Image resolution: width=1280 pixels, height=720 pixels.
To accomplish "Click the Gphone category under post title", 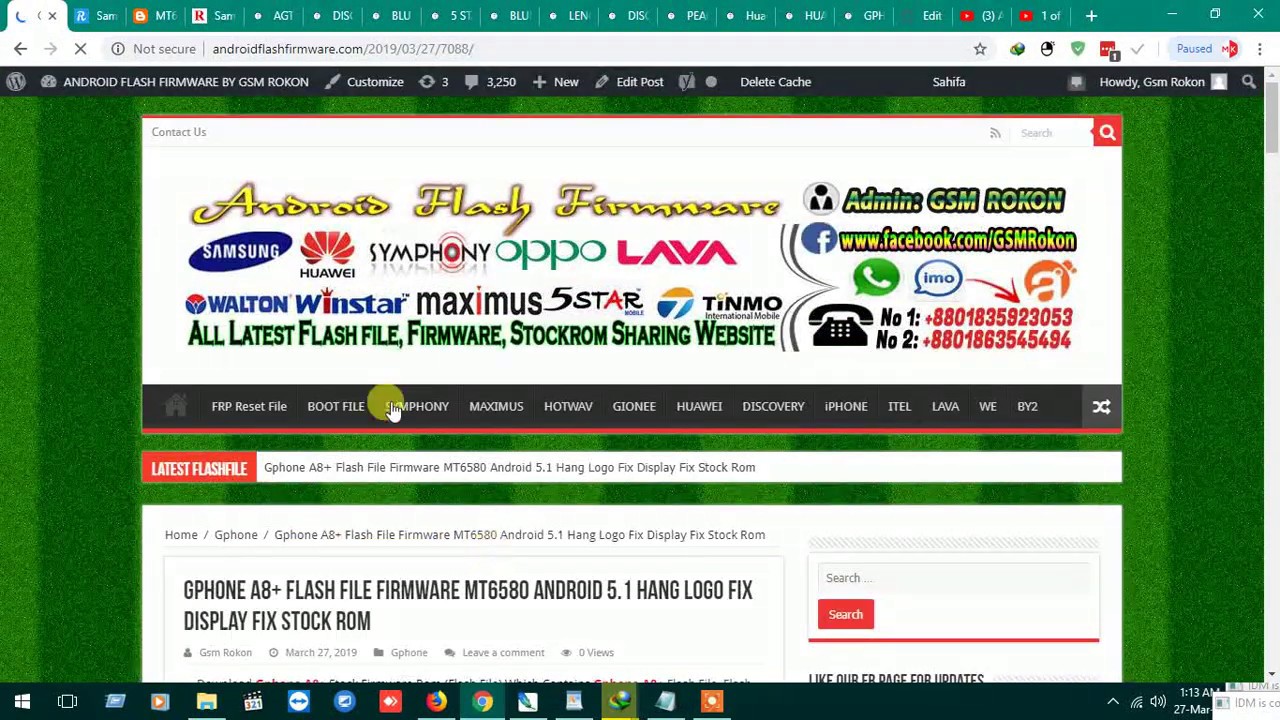I will click(x=409, y=653).
